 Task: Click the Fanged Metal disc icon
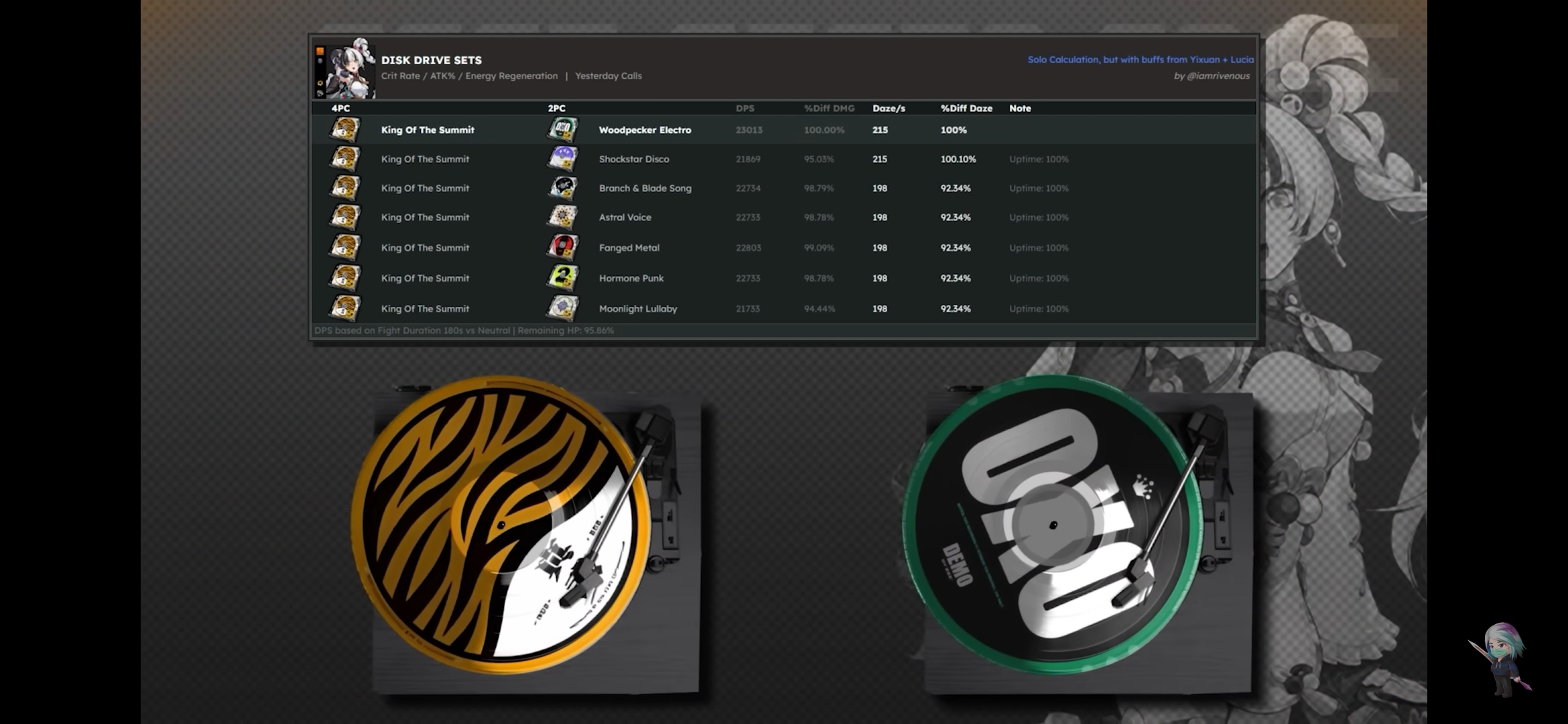(x=563, y=247)
